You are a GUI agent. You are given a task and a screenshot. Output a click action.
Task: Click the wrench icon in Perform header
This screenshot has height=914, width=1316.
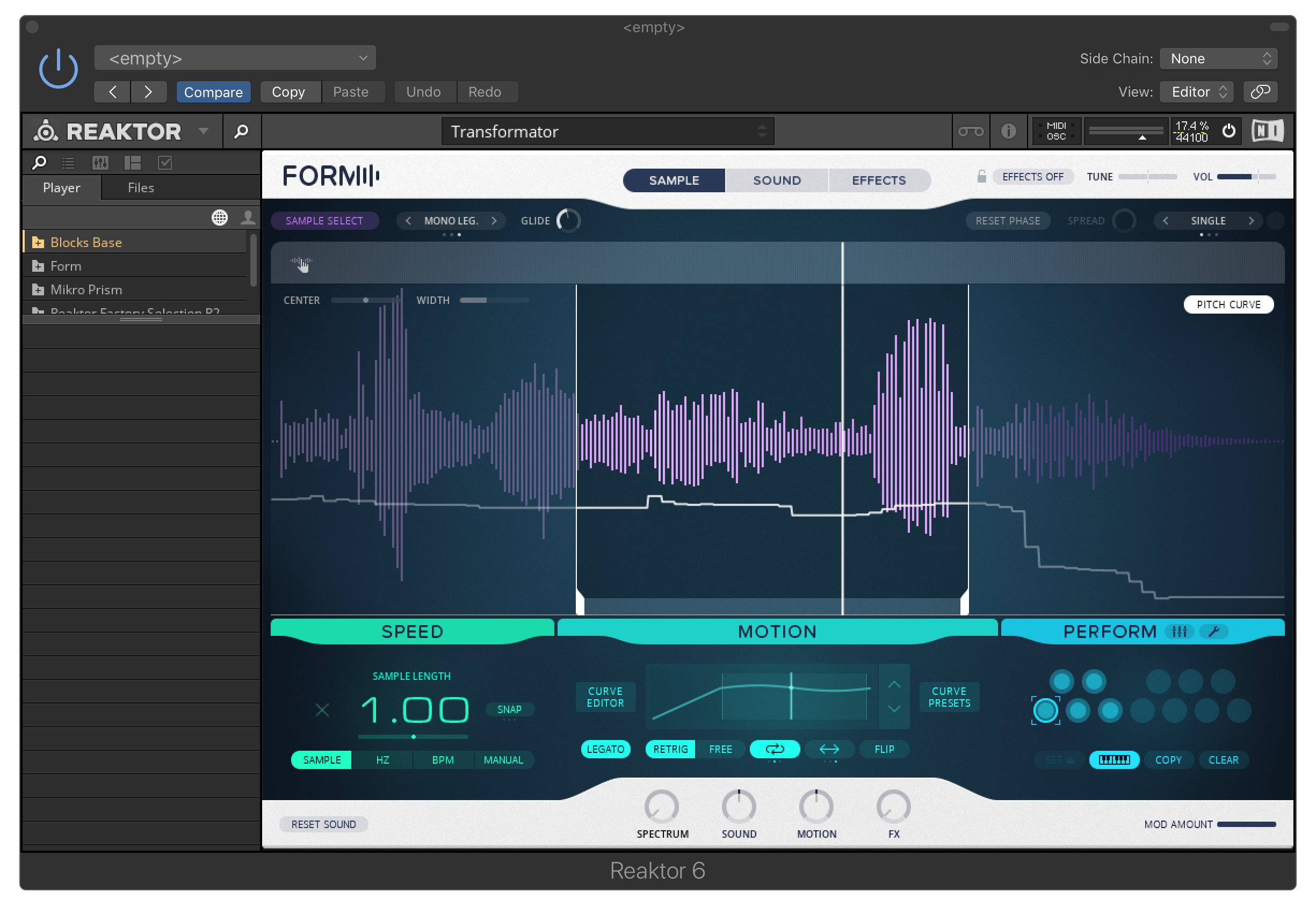click(x=1213, y=631)
